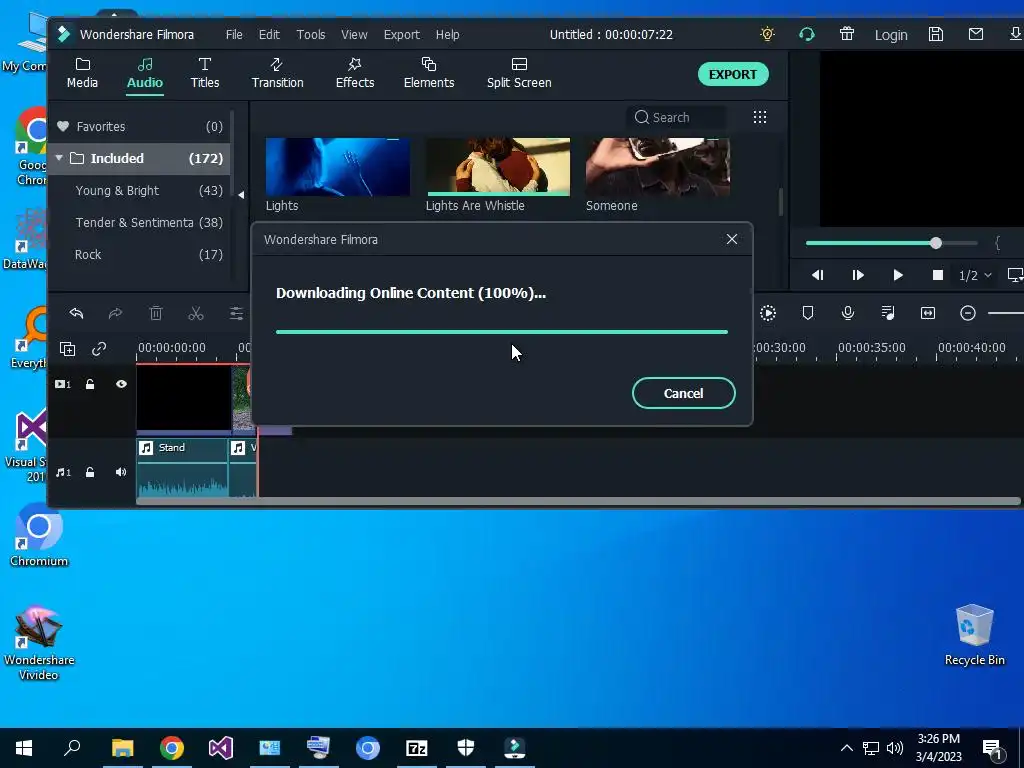
Task: Click the green EXPORT button
Action: tap(733, 74)
